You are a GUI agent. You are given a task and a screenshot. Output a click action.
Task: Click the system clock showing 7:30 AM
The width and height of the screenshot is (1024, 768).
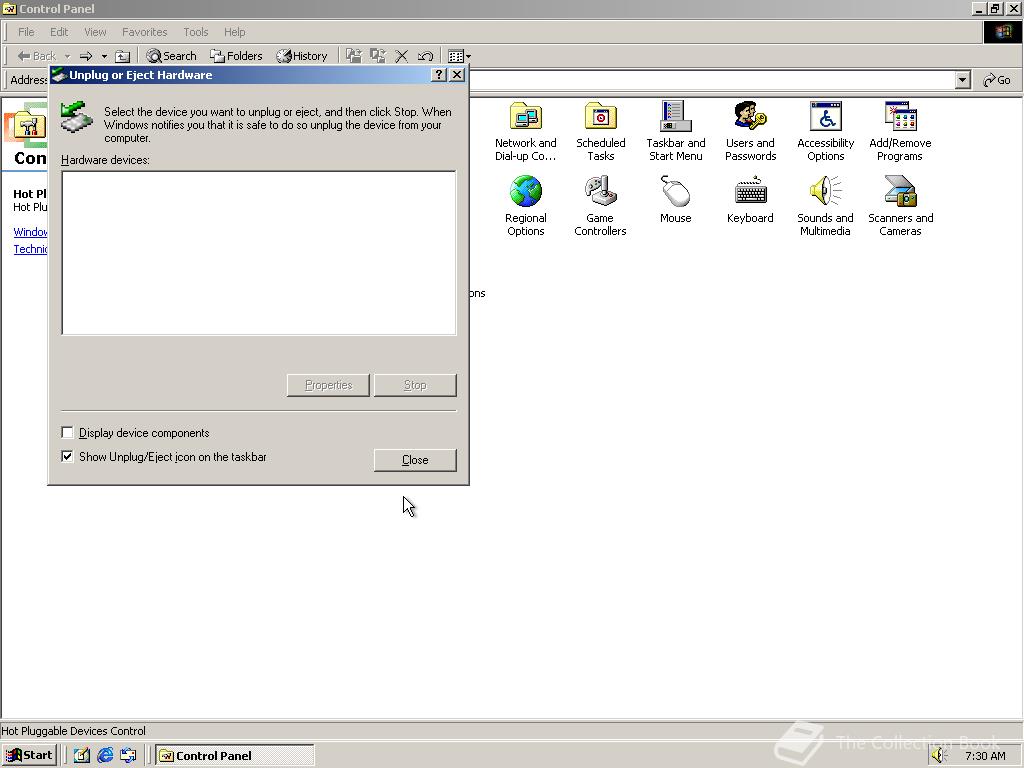coord(985,756)
